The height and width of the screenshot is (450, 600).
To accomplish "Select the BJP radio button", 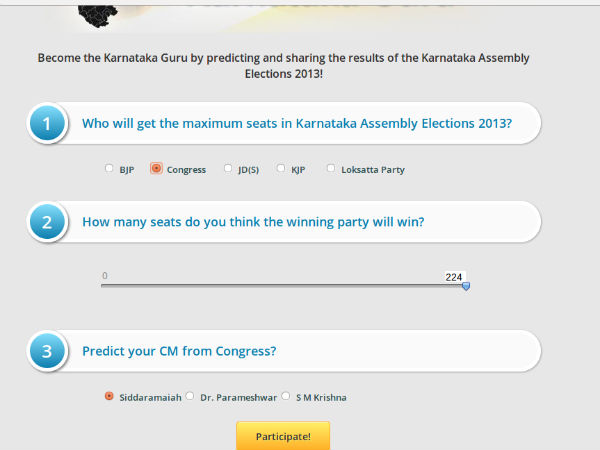I will [x=110, y=169].
